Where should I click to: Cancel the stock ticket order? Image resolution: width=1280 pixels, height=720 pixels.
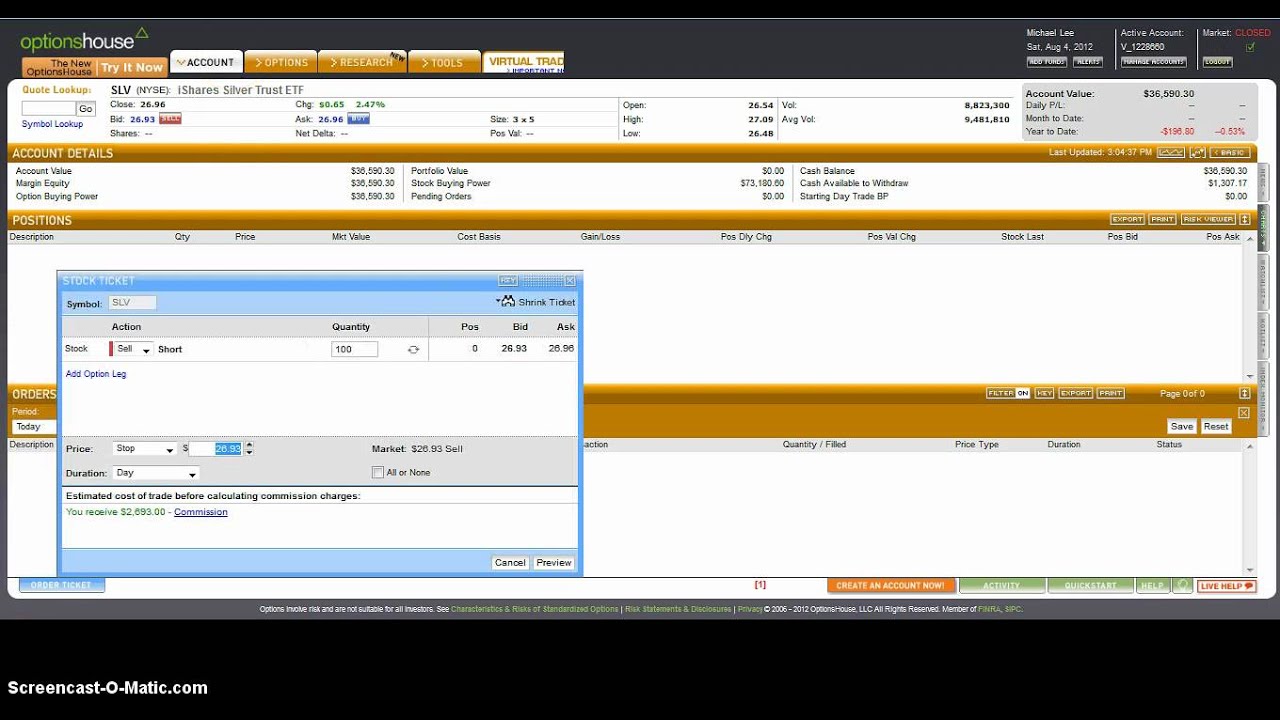(x=510, y=563)
